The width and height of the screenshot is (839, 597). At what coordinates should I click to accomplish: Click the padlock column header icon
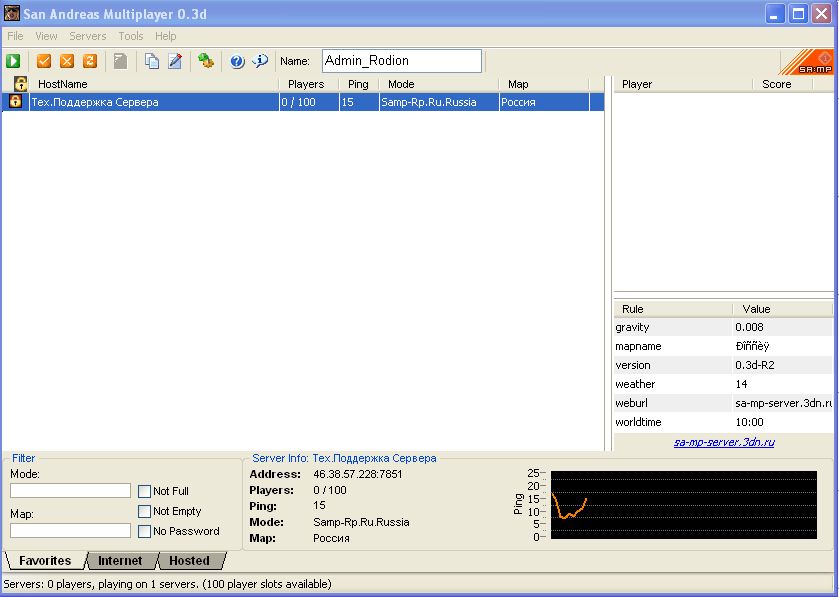20,83
